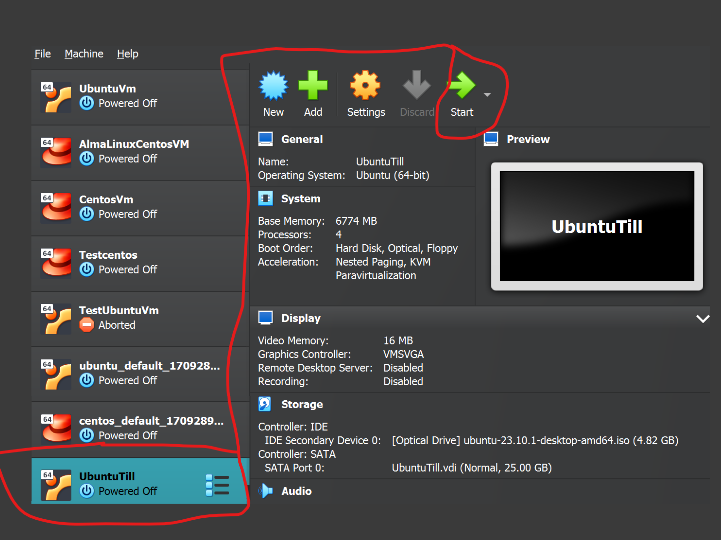Collapse the Display section with the chevron
The image size is (721, 540).
coord(703,319)
